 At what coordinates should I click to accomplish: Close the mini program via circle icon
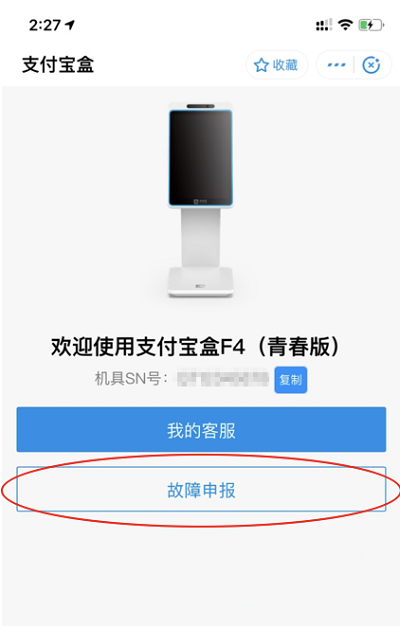(x=371, y=65)
